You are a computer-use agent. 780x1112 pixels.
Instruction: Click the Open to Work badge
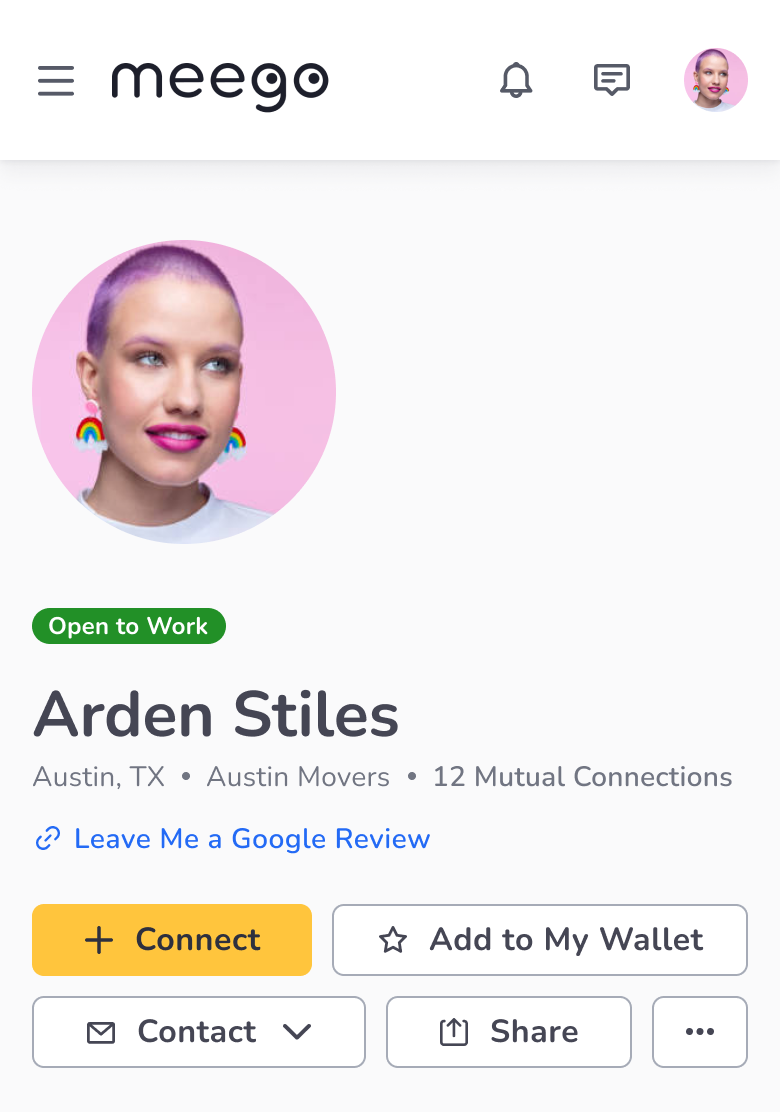[129, 626]
